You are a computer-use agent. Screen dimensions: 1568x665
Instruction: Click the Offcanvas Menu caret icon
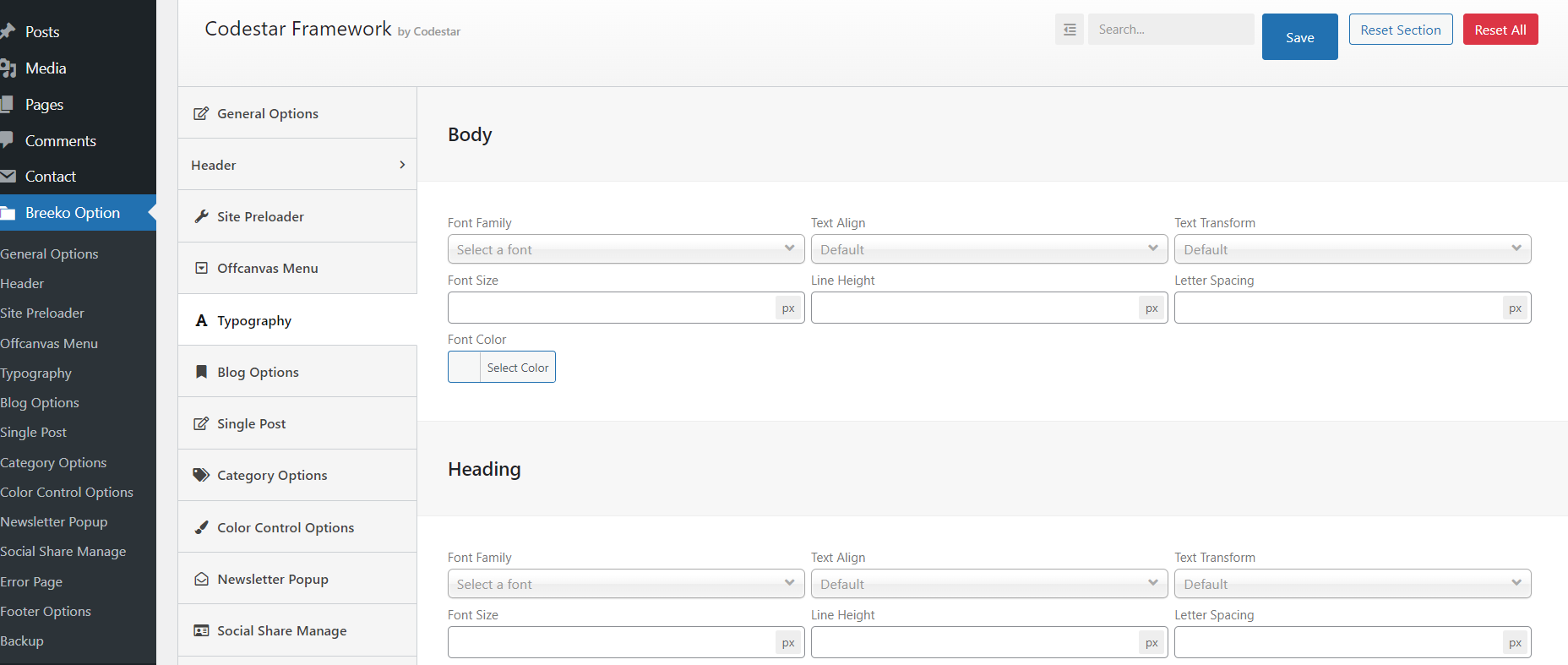201,268
